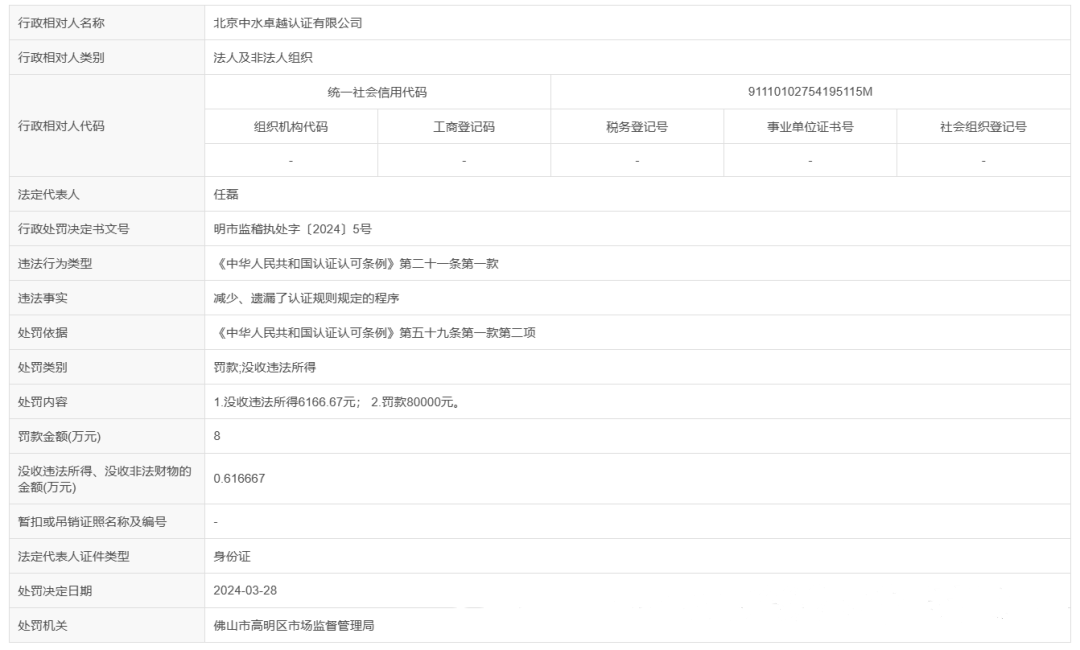1080x650 pixels.
Task: Select the label 行政相对人名称
Action: point(61,23)
